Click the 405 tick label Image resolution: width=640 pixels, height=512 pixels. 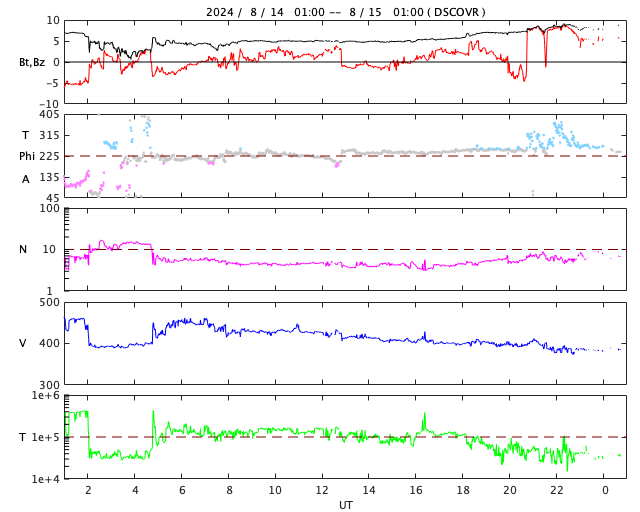click(x=49, y=114)
